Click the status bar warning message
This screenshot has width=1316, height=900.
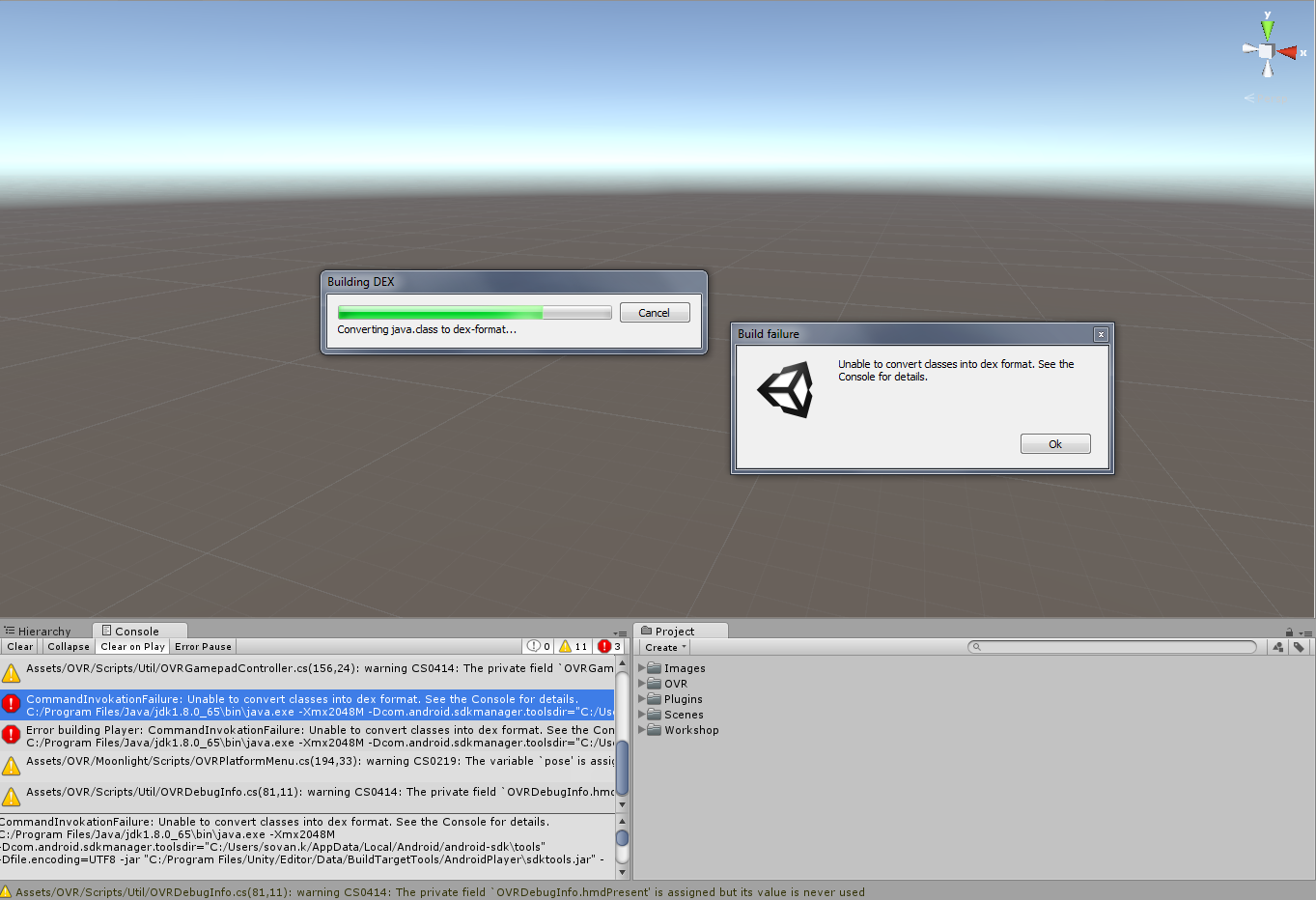[440, 892]
